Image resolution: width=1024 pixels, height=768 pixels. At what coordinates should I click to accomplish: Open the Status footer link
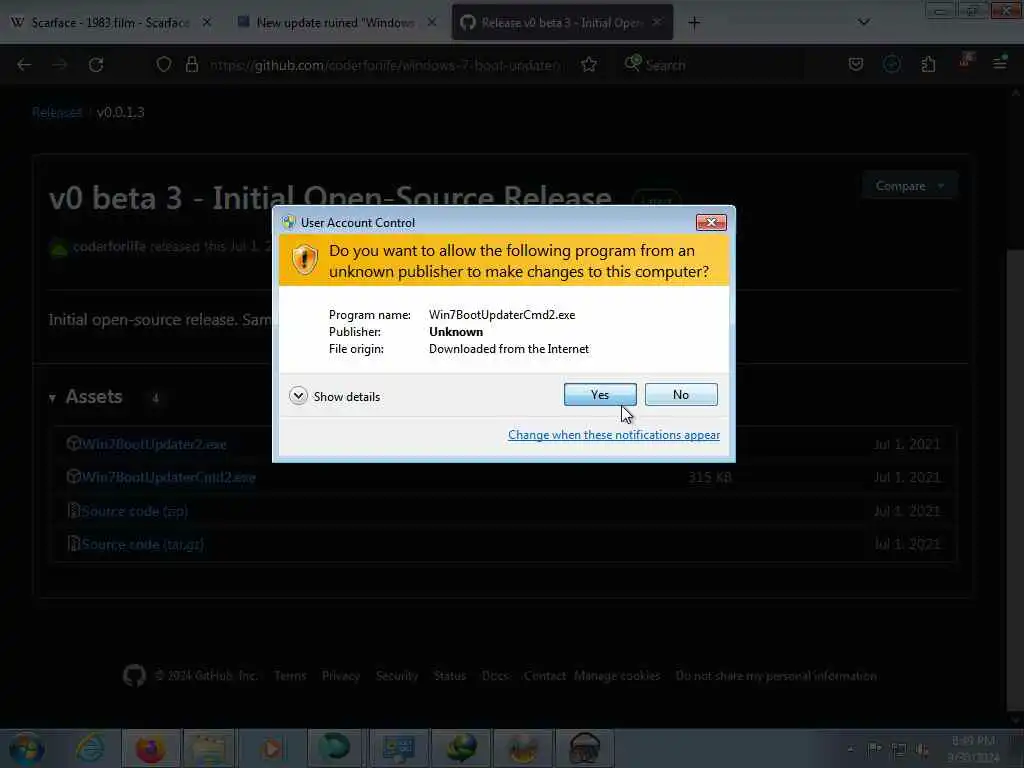pyautogui.click(x=450, y=676)
